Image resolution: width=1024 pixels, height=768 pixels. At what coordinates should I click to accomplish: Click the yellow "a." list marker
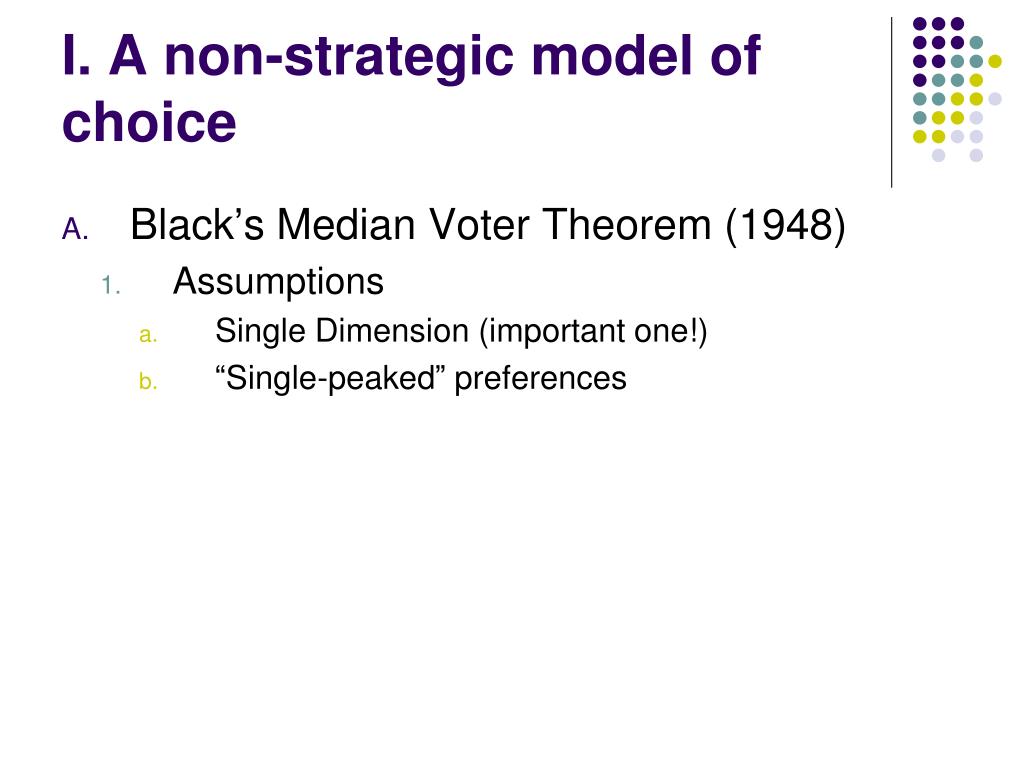(x=148, y=335)
